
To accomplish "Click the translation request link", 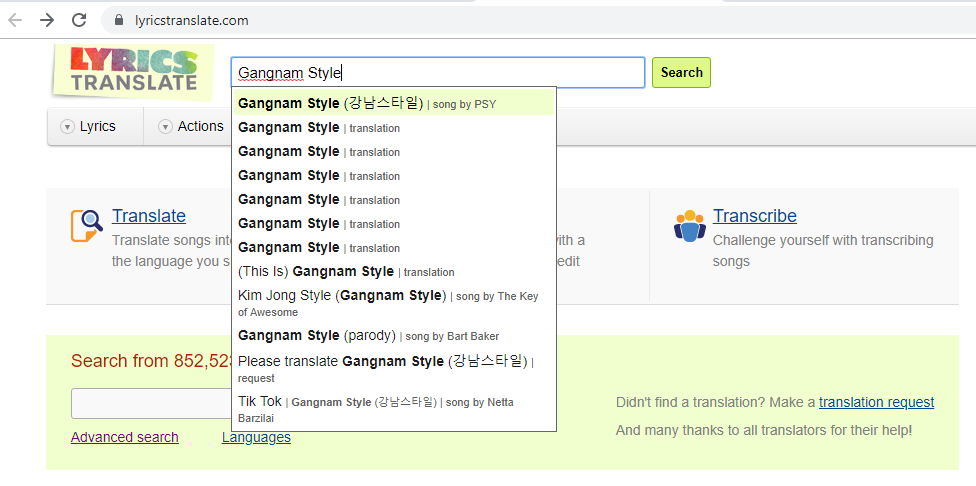I will click(876, 402).
